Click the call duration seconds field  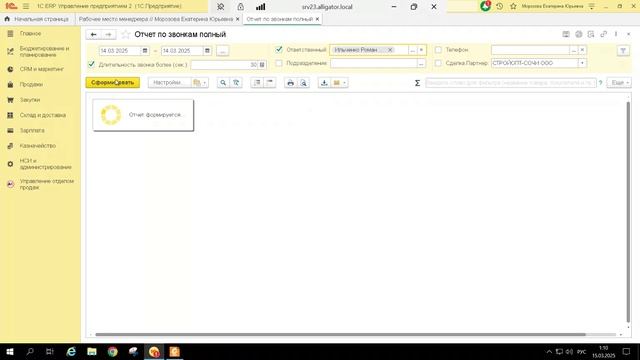(x=224, y=64)
